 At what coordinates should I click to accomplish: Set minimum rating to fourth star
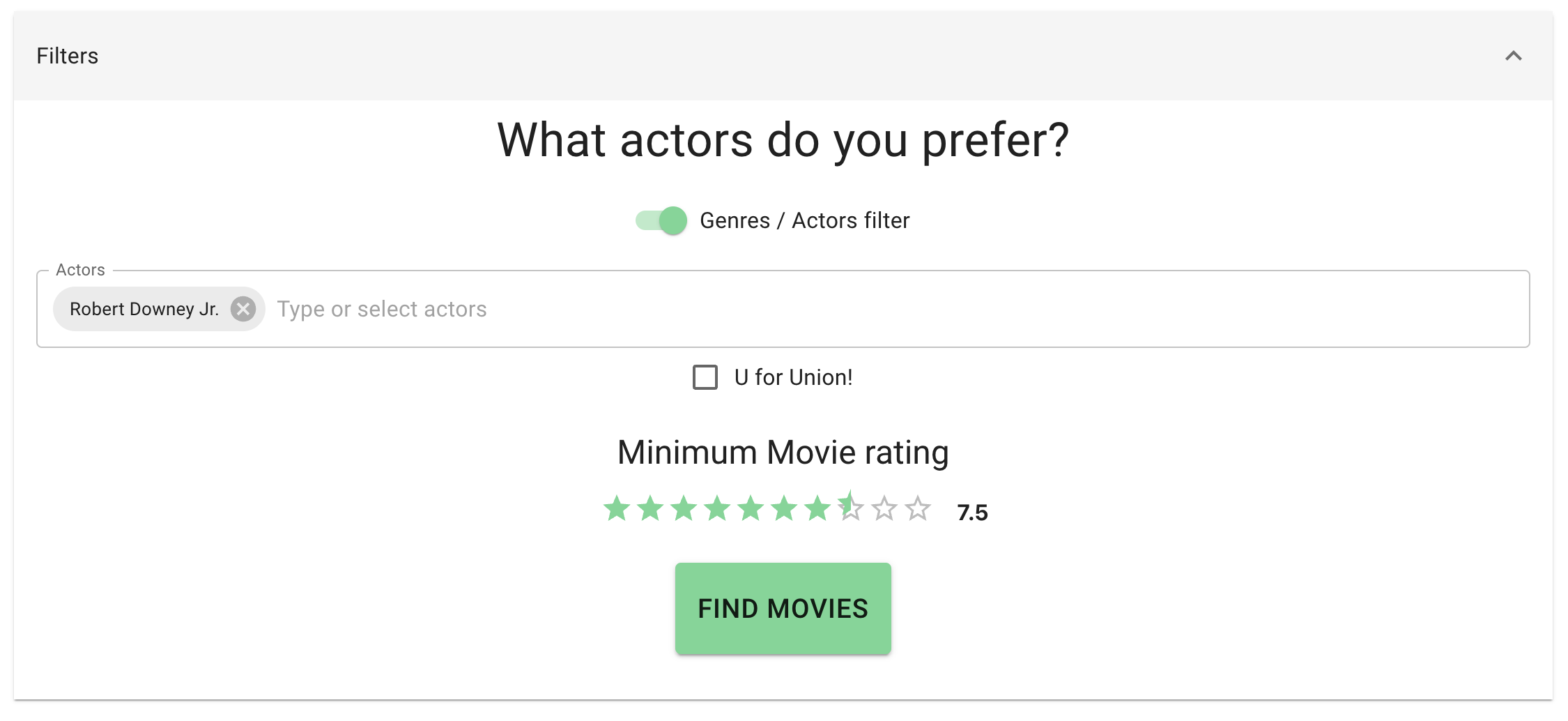717,508
